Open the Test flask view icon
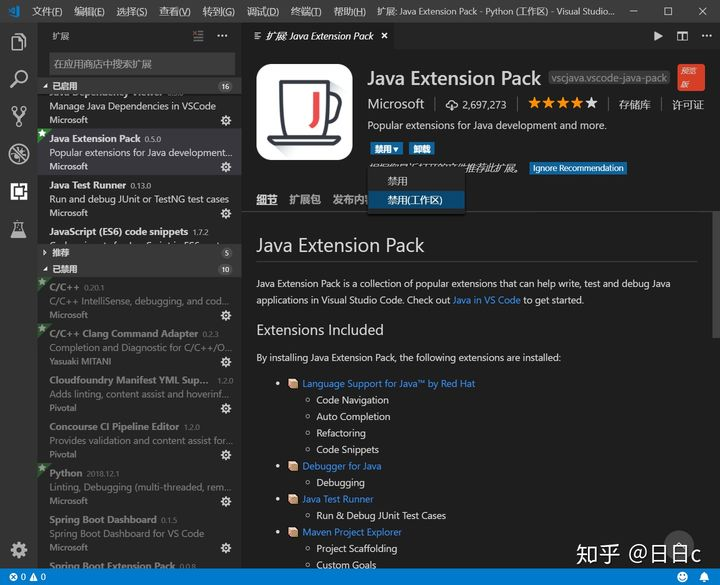 click(18, 229)
